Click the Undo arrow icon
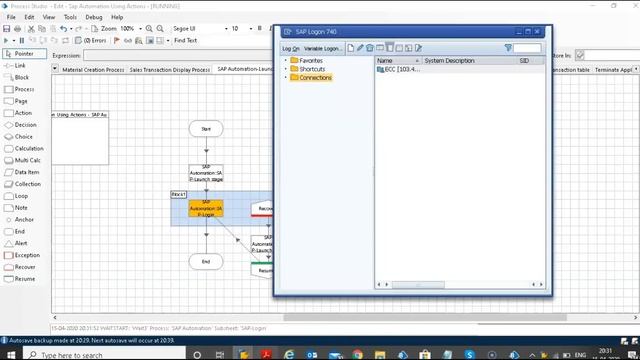640x360 pixels. pos(63,29)
